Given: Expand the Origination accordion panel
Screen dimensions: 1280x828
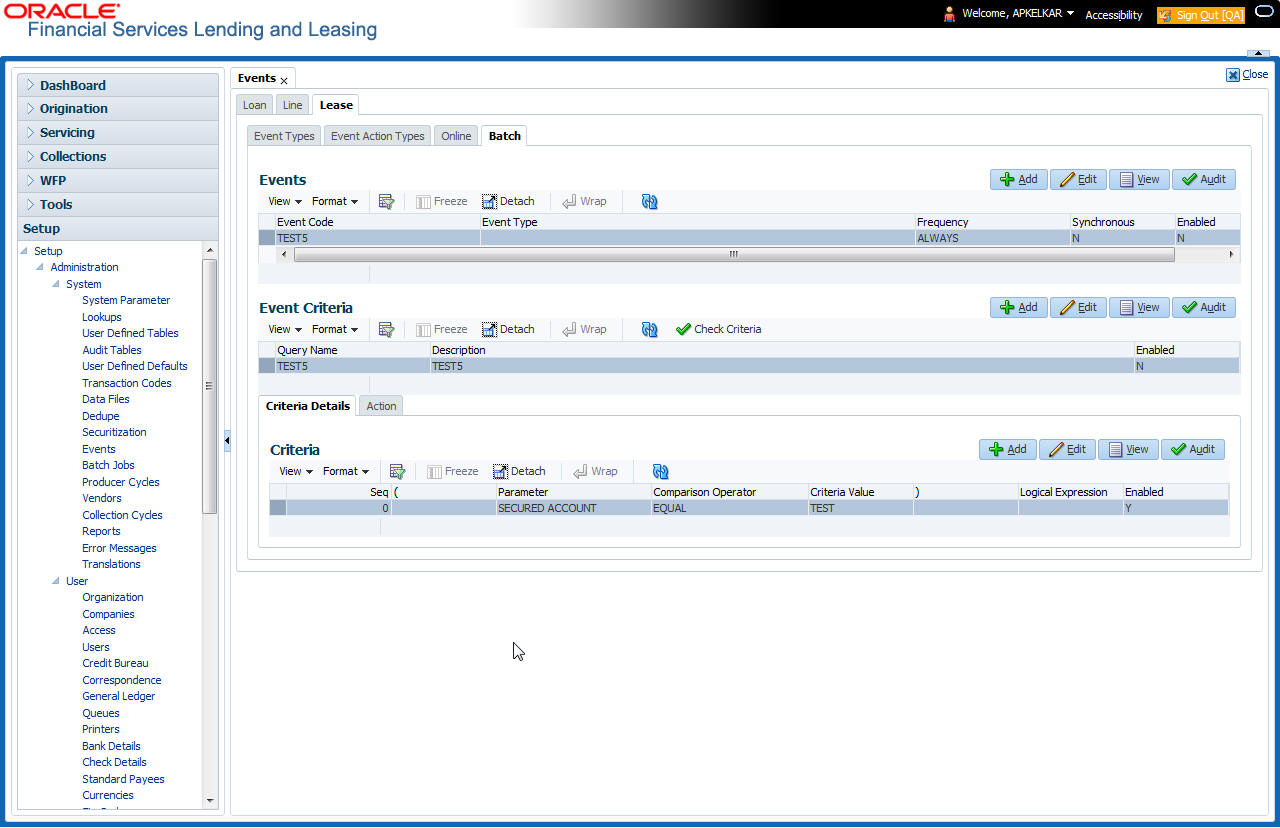Looking at the screenshot, I should point(118,109).
